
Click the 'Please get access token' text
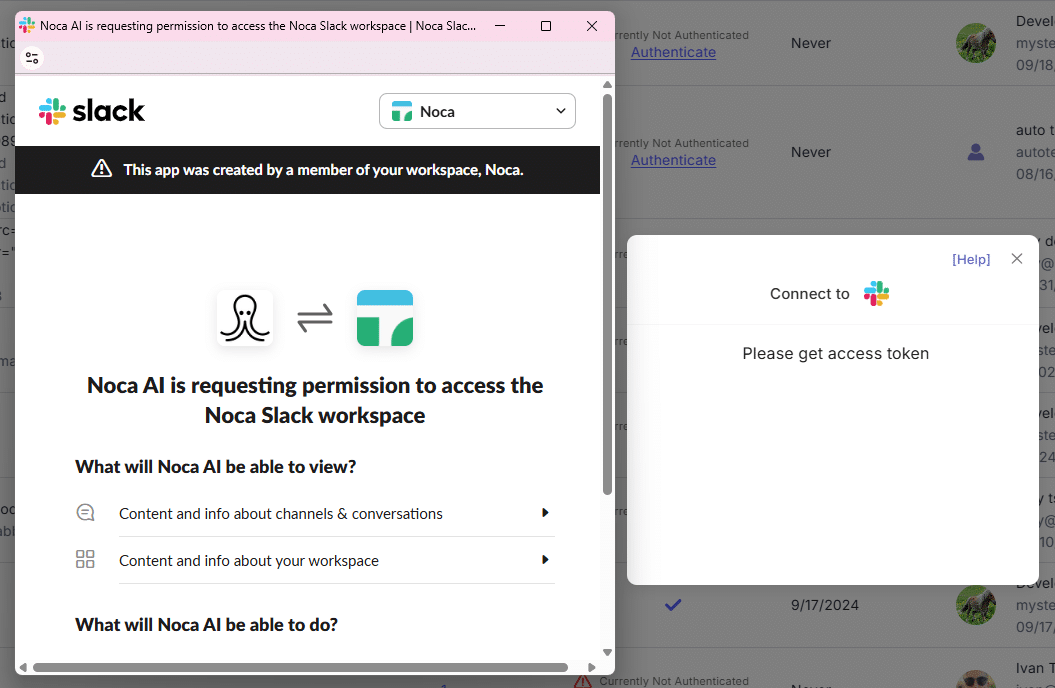pyautogui.click(x=836, y=354)
